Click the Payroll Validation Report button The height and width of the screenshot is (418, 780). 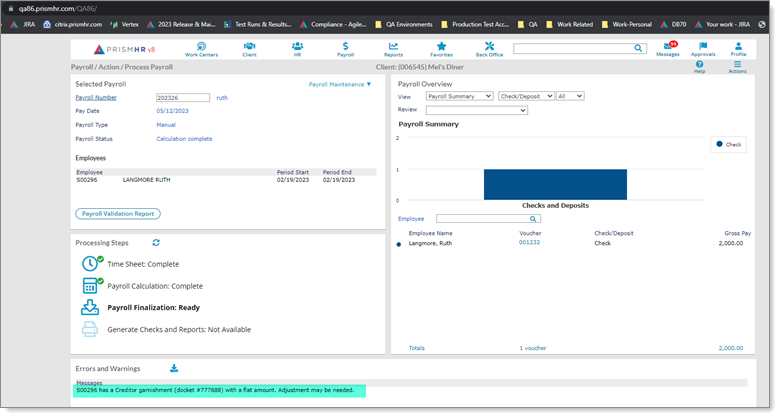point(118,214)
